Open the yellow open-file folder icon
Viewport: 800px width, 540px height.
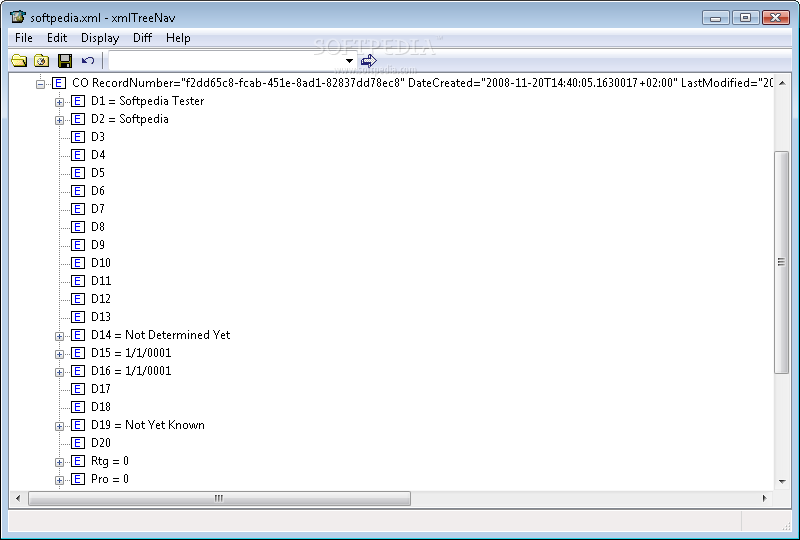pos(19,61)
